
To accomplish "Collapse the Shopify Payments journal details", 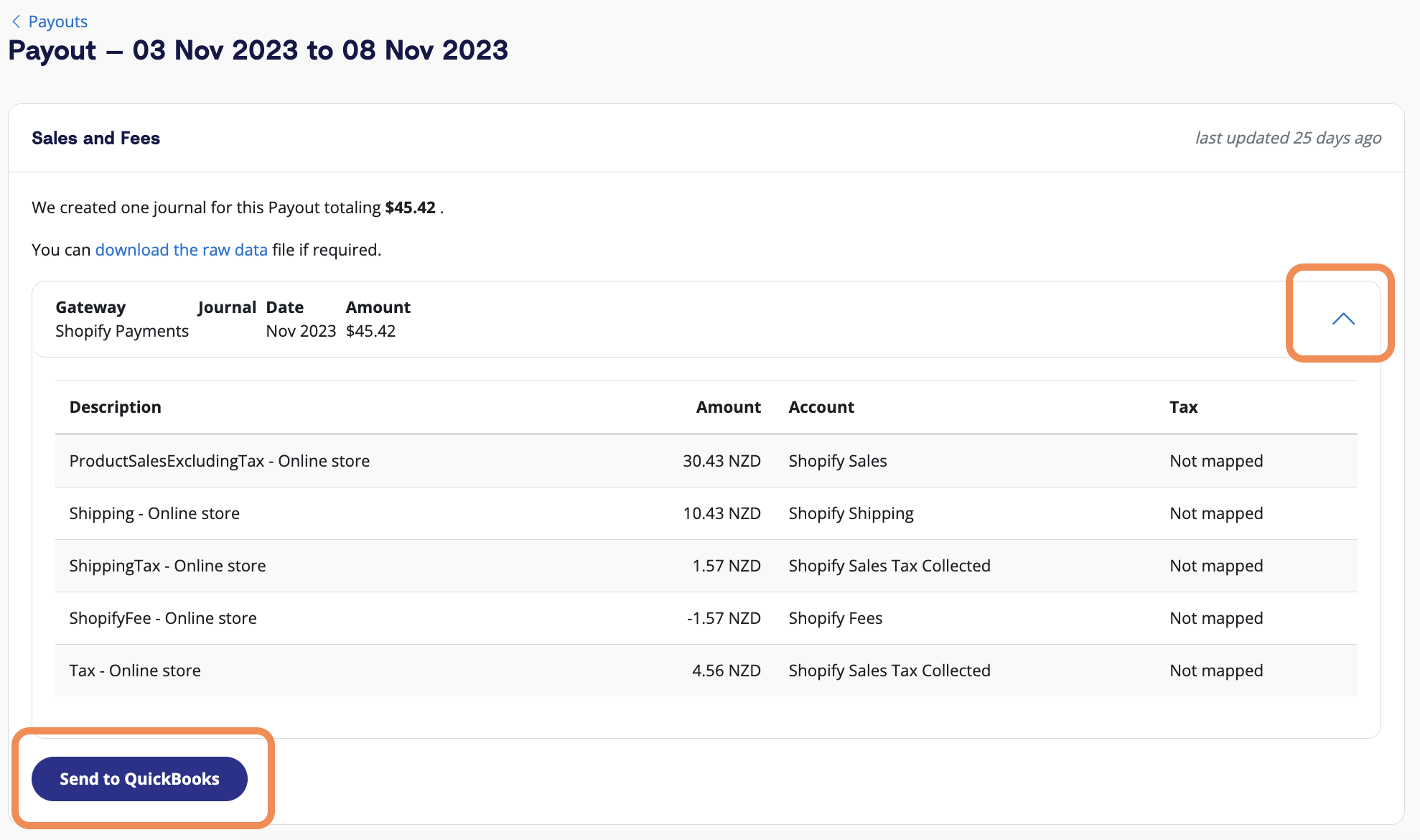I will point(1343,319).
